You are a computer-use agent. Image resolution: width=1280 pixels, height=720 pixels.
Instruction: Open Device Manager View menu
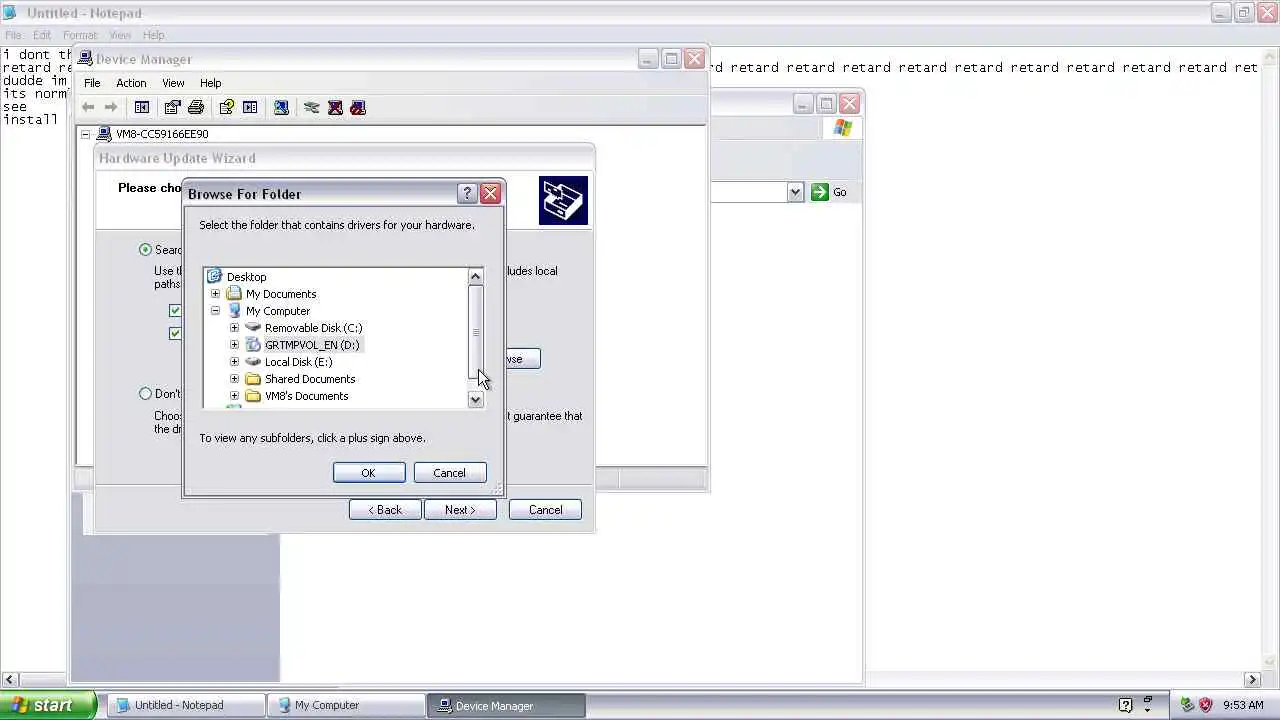pyautogui.click(x=173, y=83)
